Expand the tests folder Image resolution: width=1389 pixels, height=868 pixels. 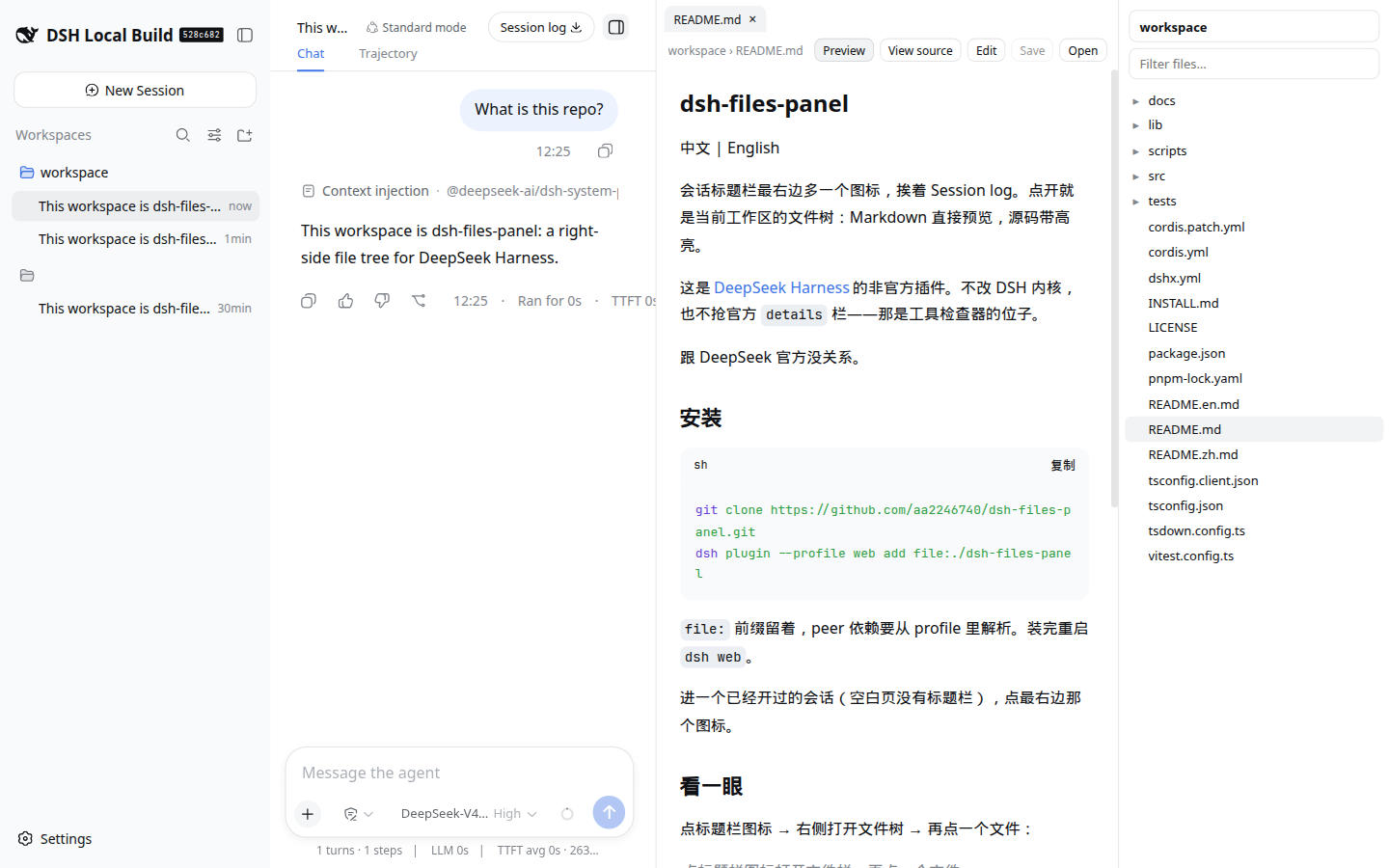[x=1136, y=202]
